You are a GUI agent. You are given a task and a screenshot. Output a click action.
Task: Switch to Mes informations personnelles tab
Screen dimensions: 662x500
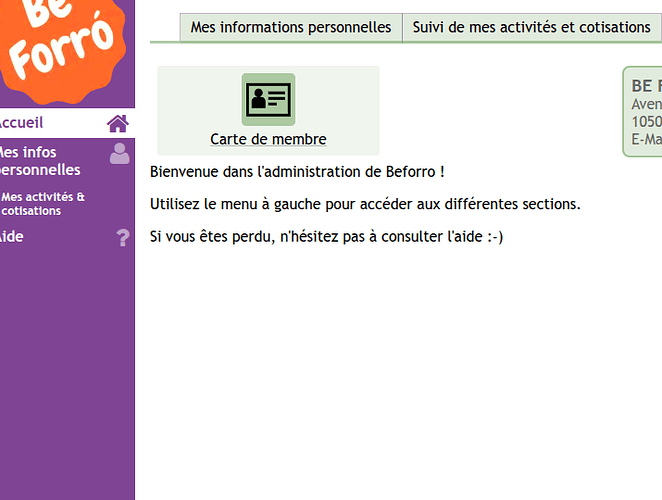[291, 28]
